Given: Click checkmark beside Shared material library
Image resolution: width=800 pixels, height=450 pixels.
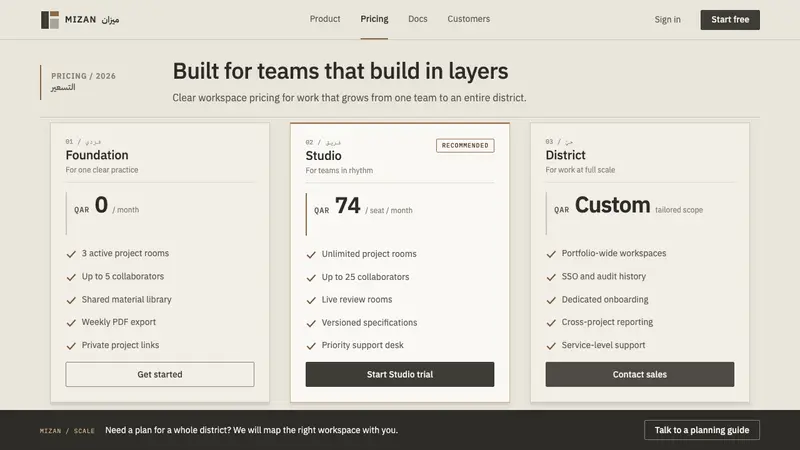Looking at the screenshot, I should tap(71, 300).
